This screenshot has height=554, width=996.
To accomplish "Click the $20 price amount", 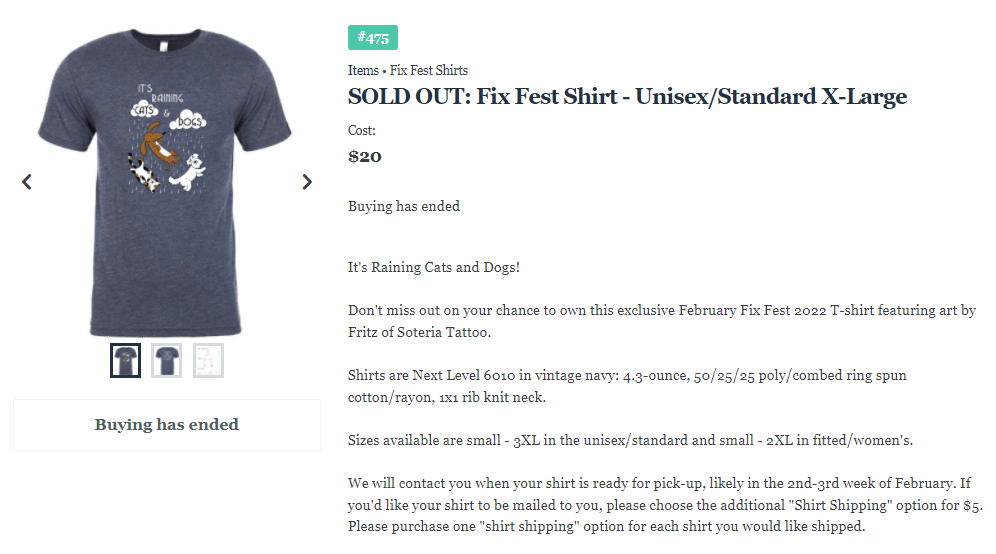I will (365, 156).
